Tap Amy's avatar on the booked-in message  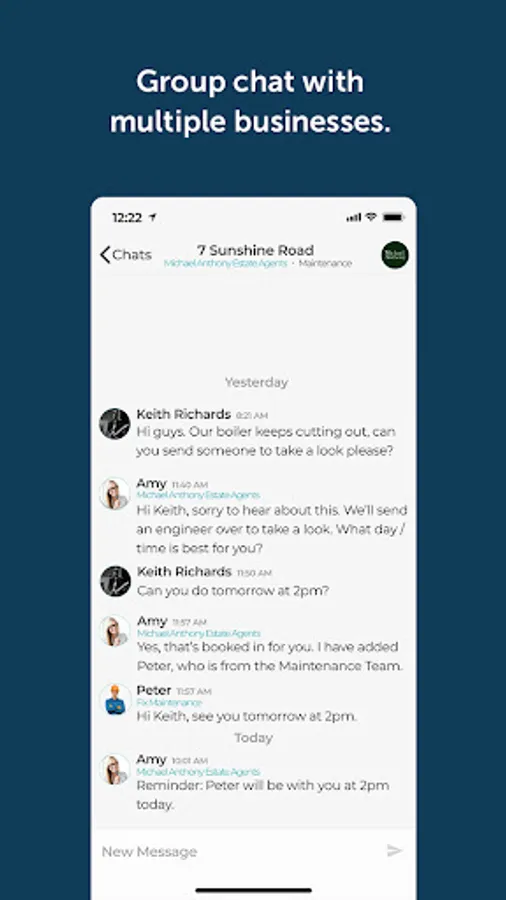[115, 631]
